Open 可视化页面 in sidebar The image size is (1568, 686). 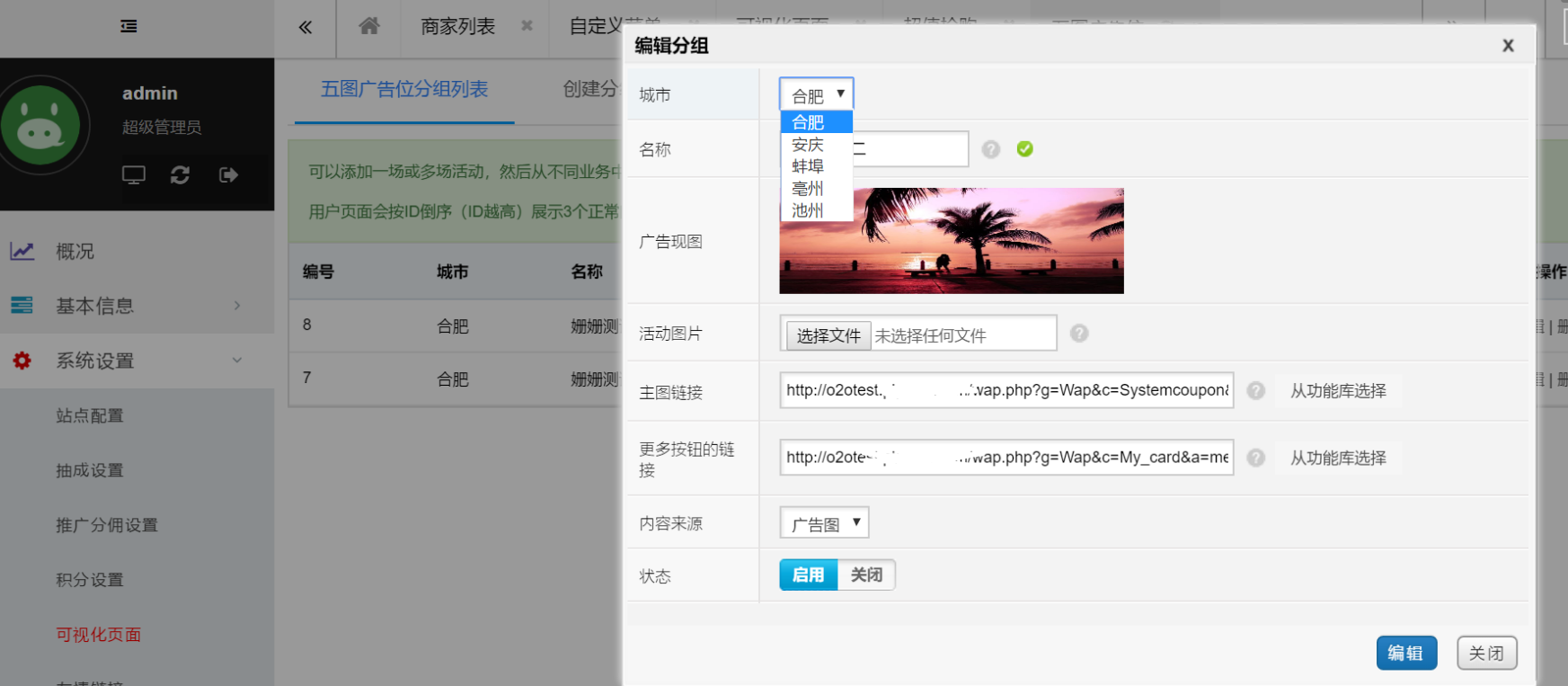coord(99,635)
